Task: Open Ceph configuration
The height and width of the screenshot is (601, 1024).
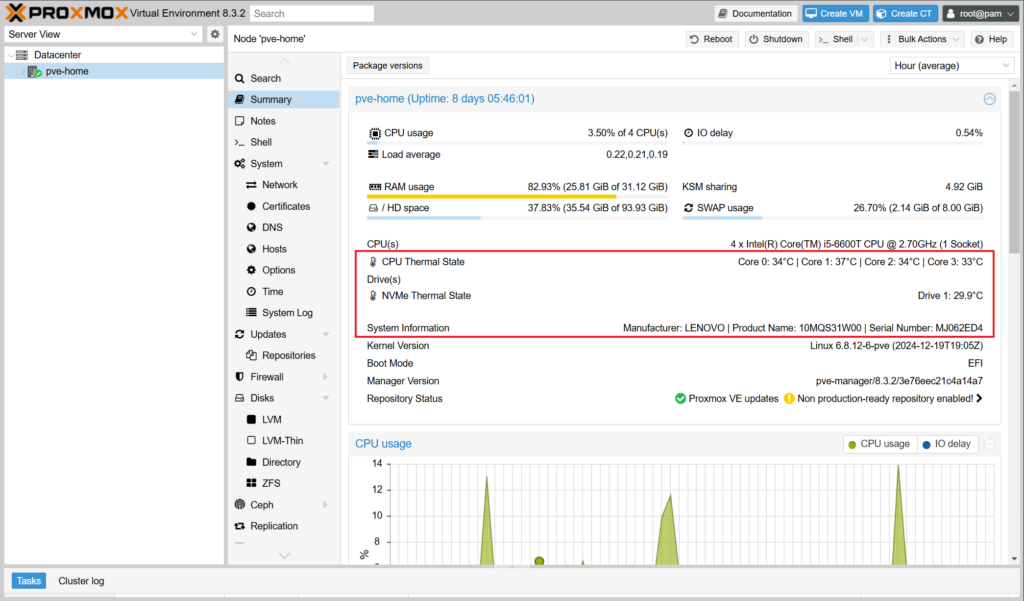Action: (x=261, y=505)
